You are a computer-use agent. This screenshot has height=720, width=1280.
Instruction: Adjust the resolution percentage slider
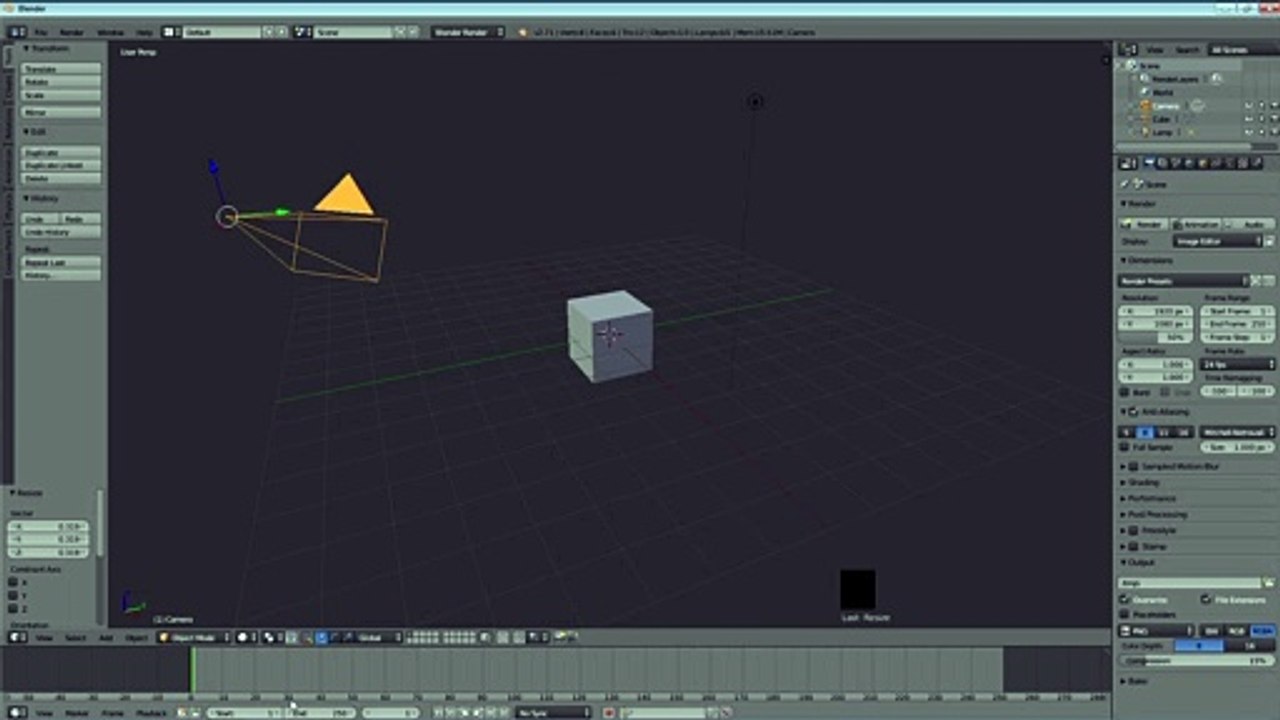pyautogui.click(x=1156, y=338)
